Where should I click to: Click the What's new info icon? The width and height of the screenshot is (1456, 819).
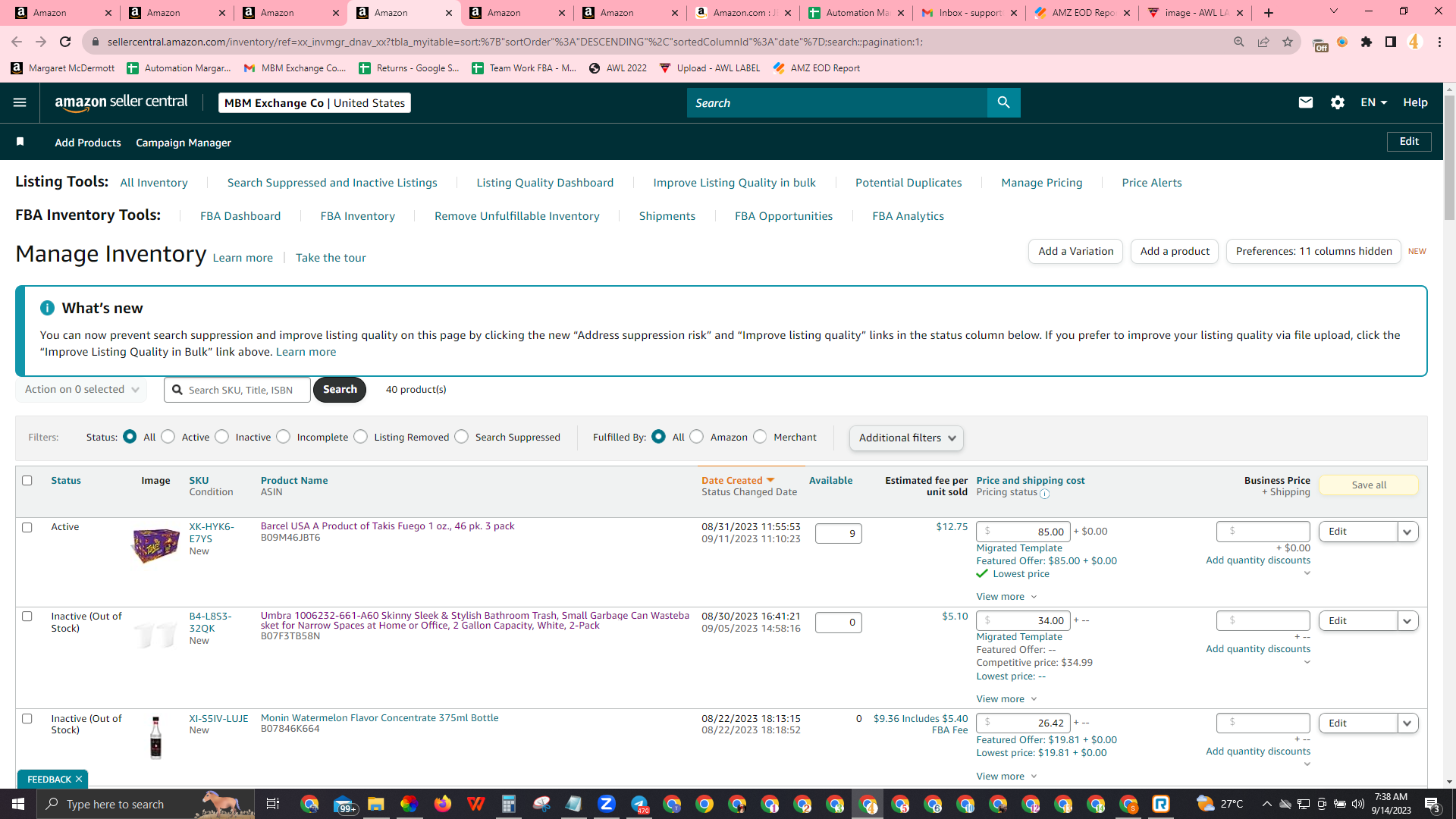(x=47, y=308)
